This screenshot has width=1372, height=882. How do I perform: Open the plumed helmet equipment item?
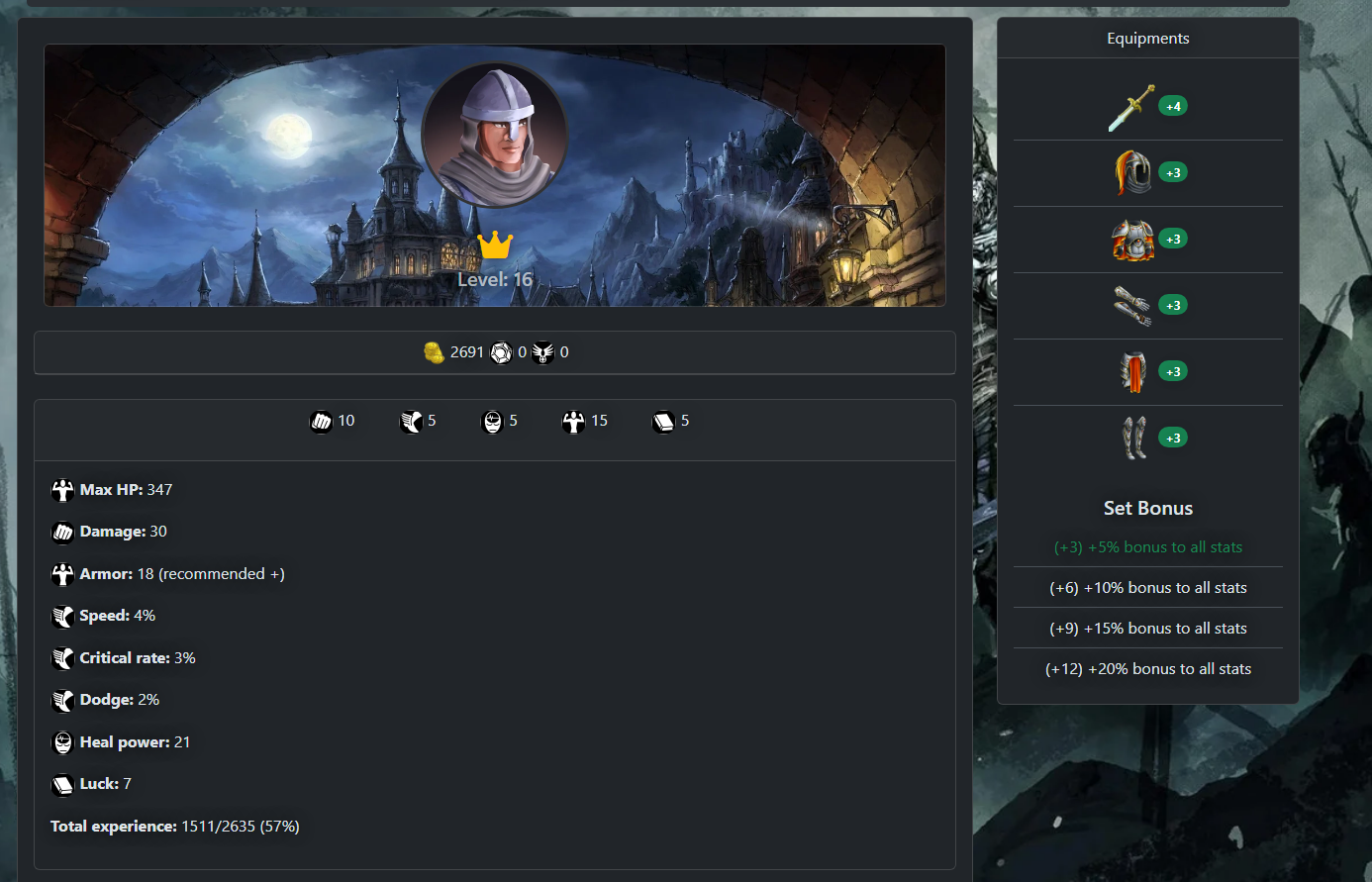(1131, 173)
